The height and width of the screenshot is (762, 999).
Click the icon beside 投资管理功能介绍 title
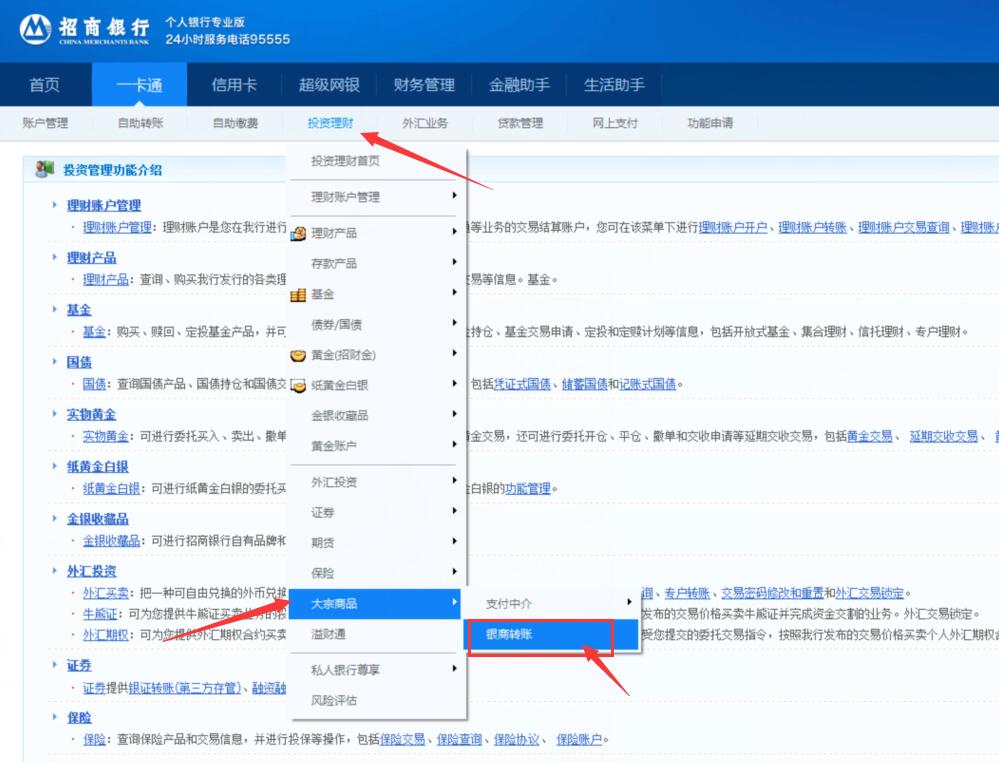pyautogui.click(x=44, y=169)
